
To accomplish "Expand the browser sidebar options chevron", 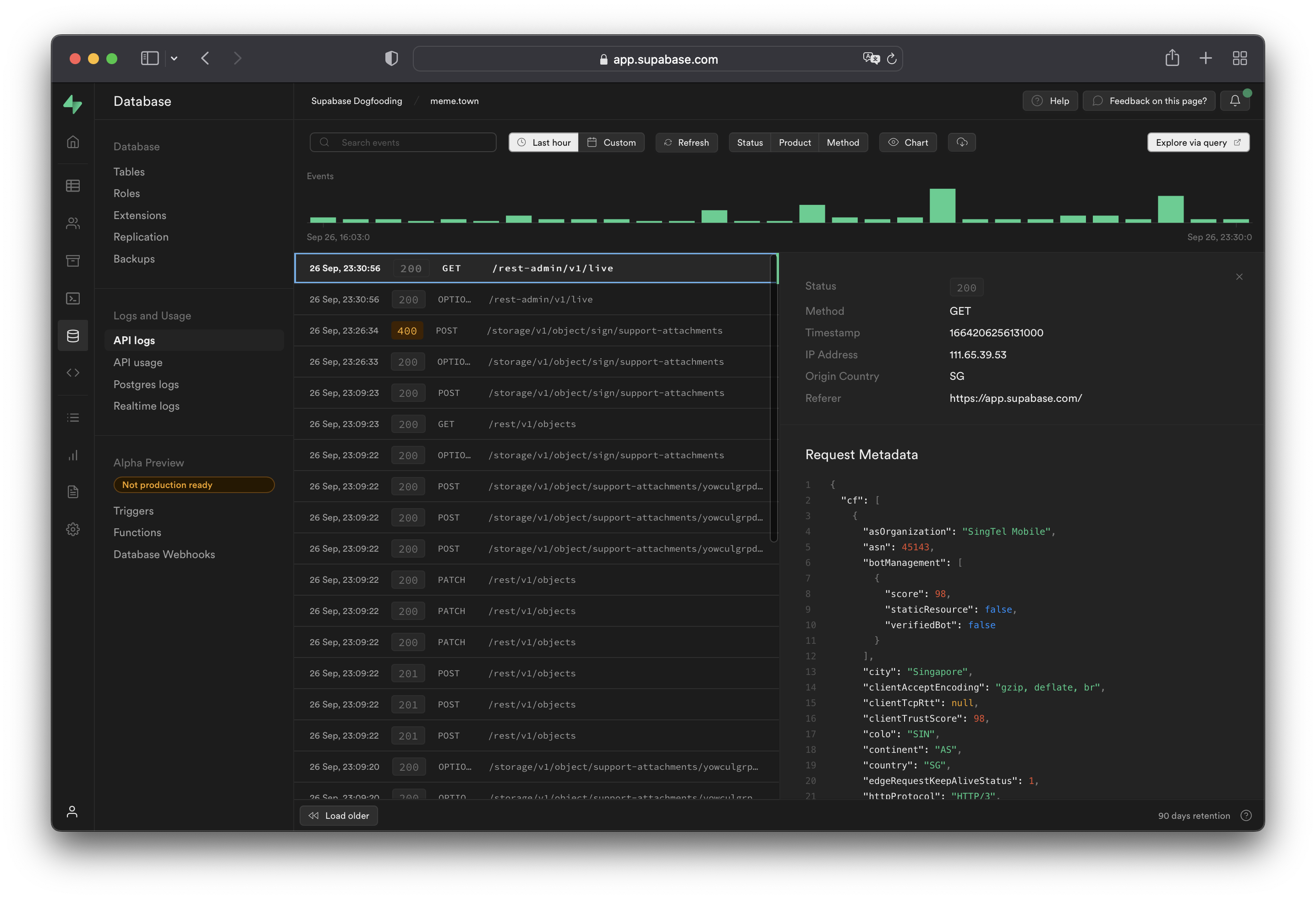I will point(174,58).
